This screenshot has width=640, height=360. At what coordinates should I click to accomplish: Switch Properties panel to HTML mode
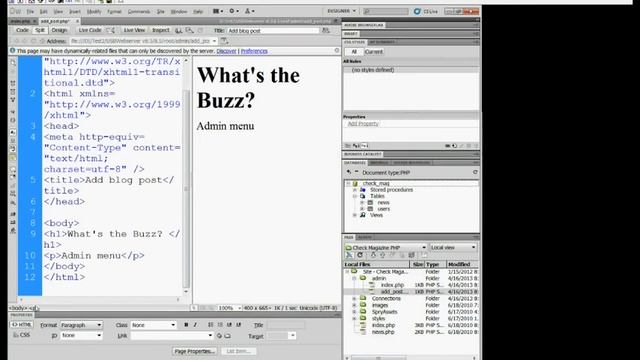tap(21, 325)
